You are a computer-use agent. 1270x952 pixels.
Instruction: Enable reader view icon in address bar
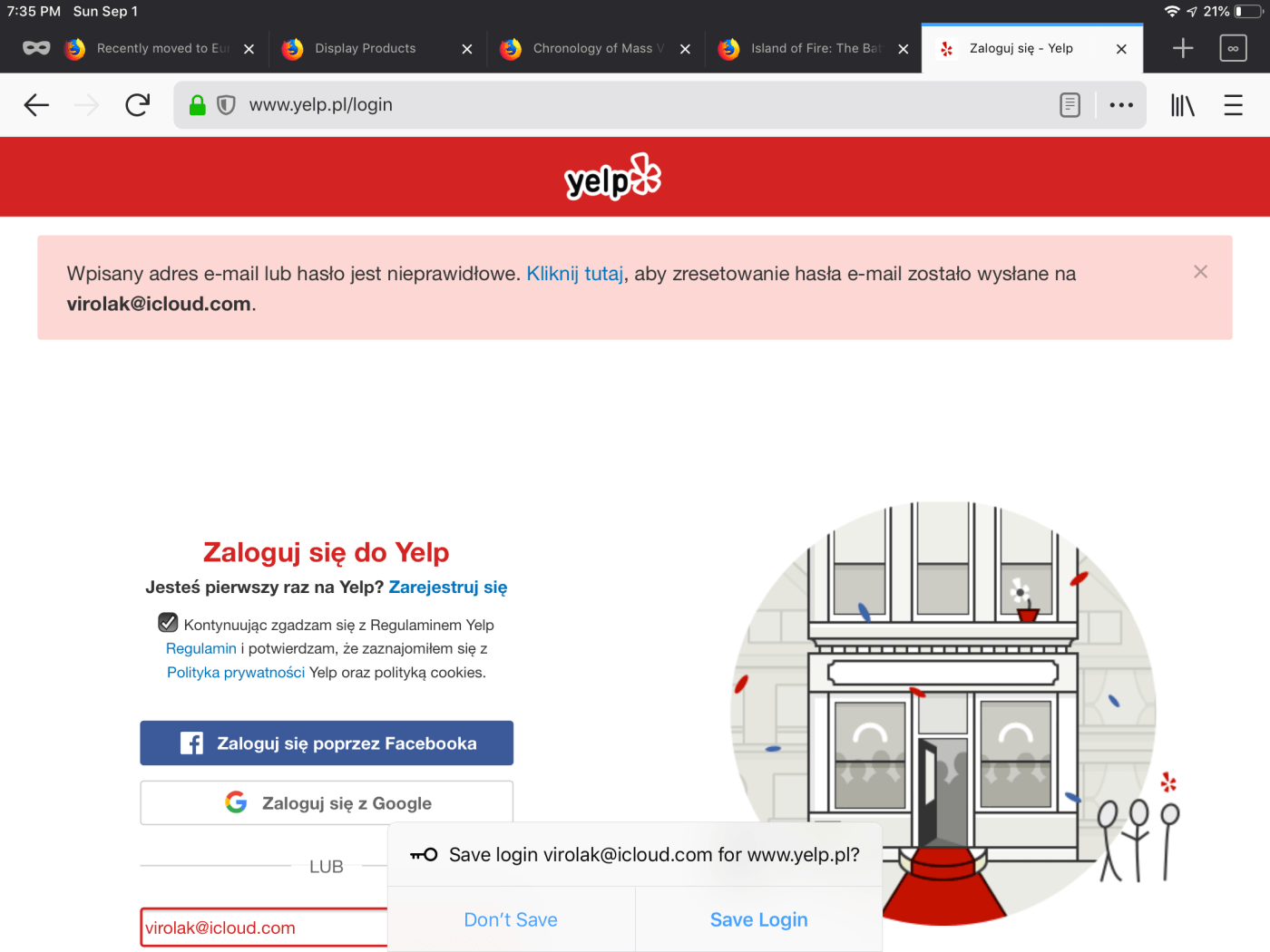click(1070, 105)
